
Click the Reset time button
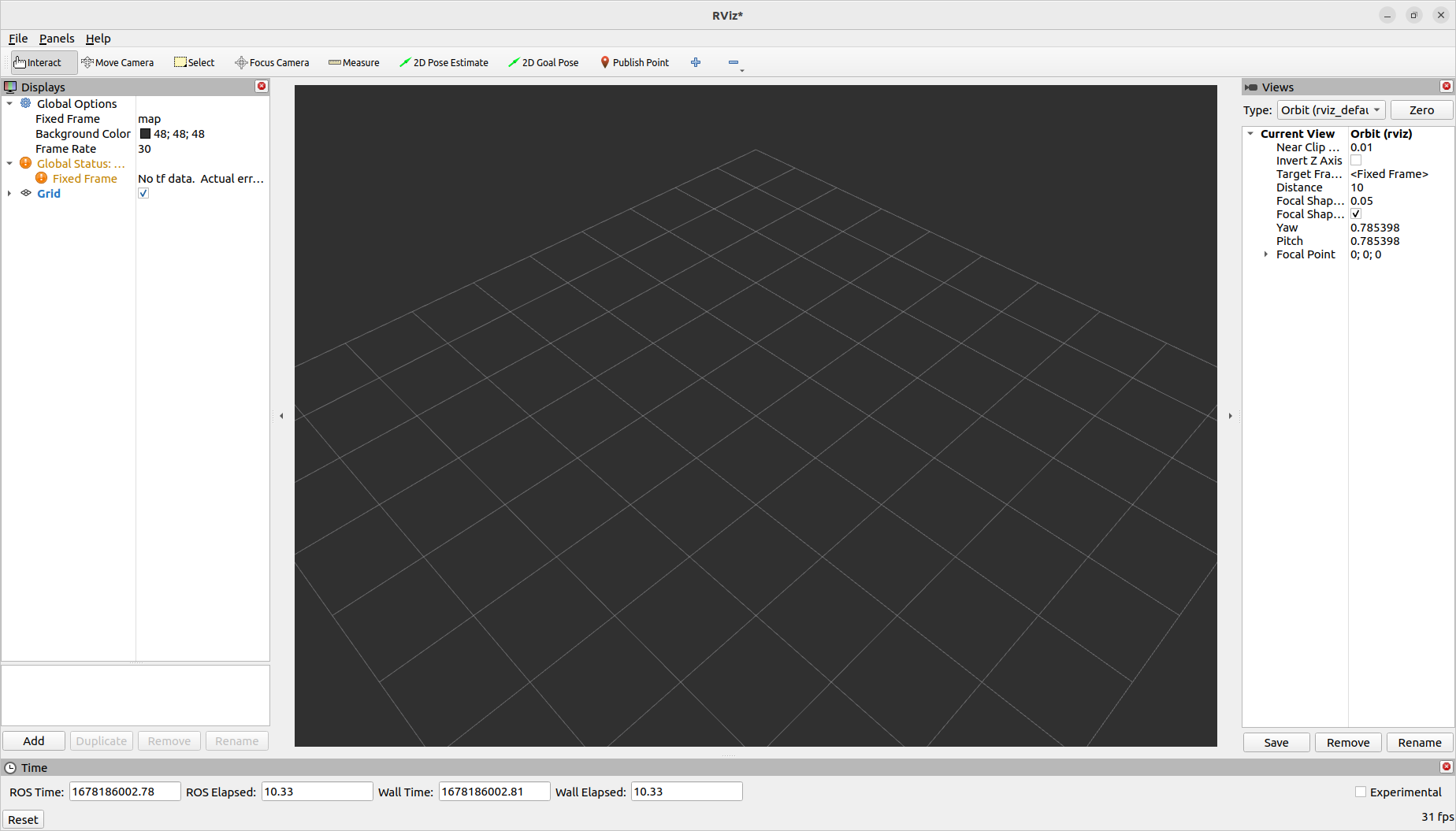coord(23,820)
